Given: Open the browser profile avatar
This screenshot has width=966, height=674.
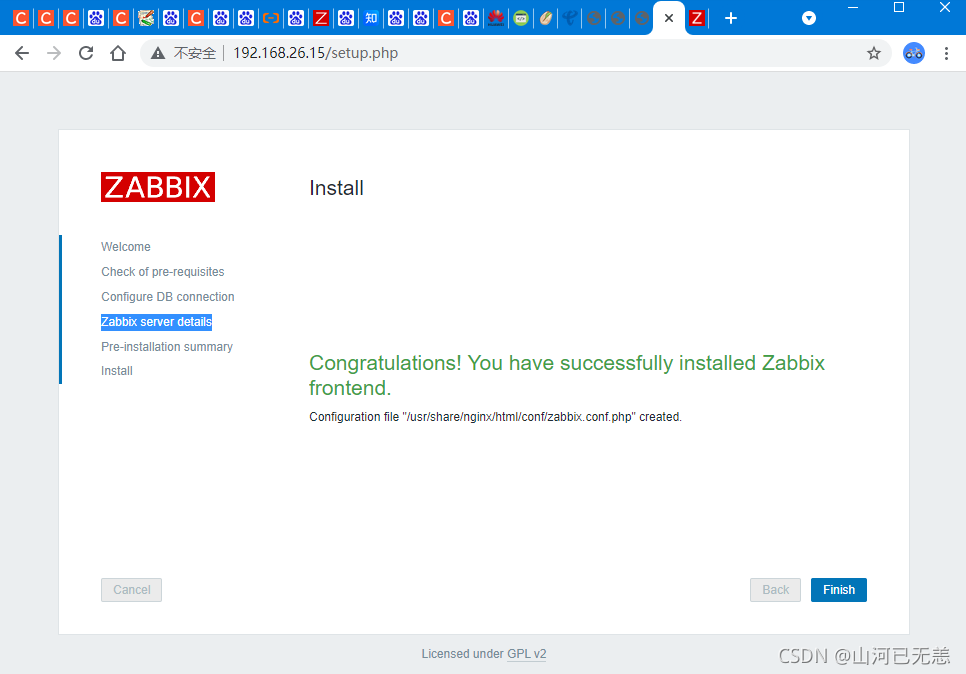Looking at the screenshot, I should point(914,53).
